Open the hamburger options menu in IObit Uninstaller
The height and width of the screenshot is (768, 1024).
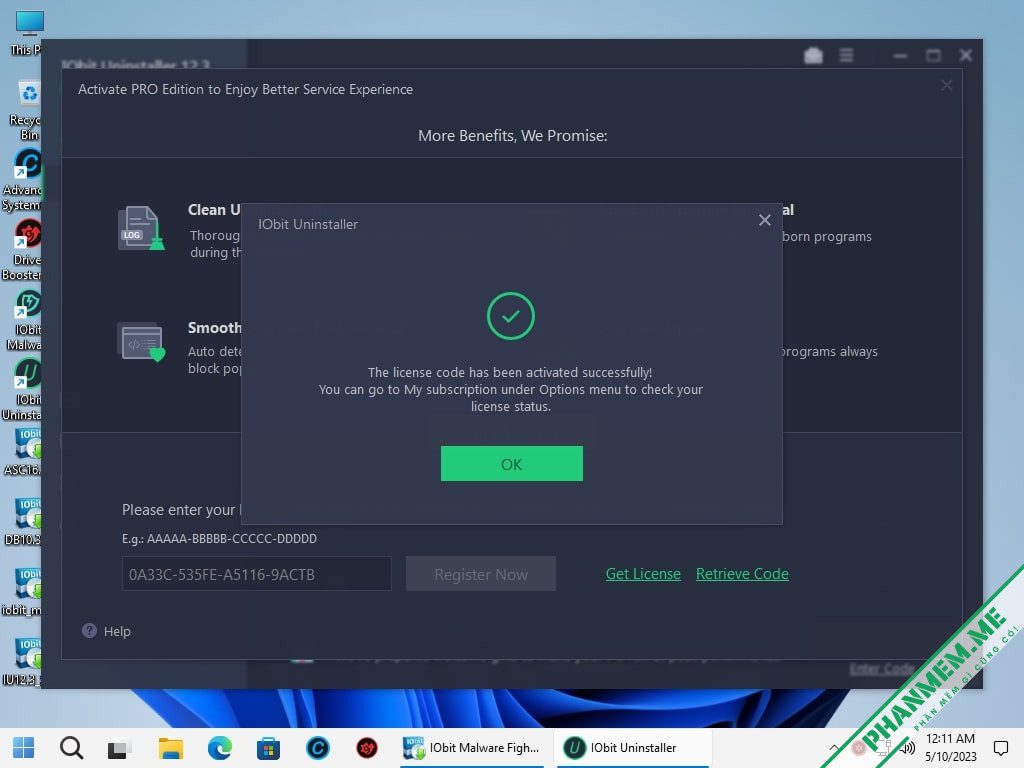click(x=846, y=56)
